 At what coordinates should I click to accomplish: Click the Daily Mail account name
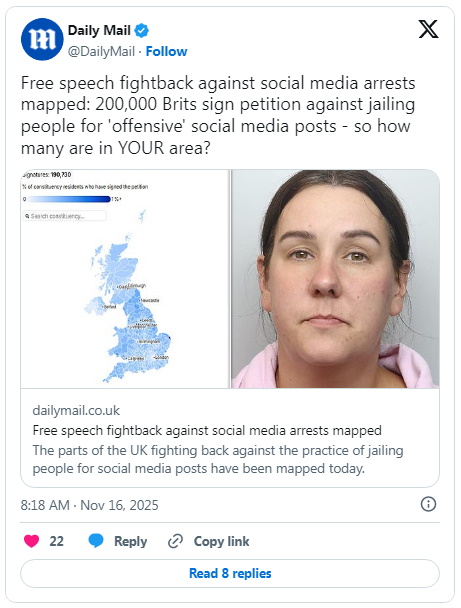(x=99, y=30)
